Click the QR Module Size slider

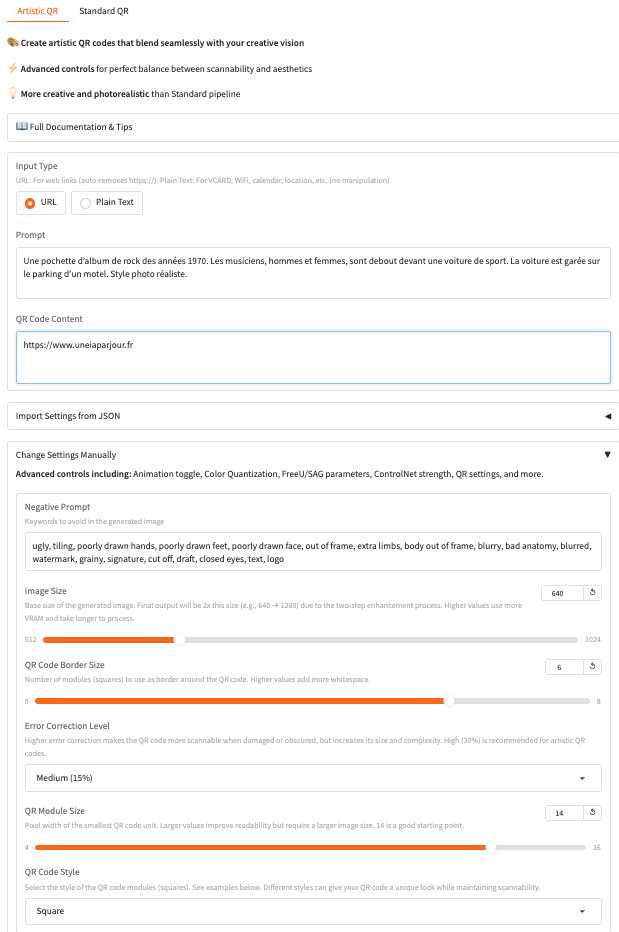(x=310, y=847)
